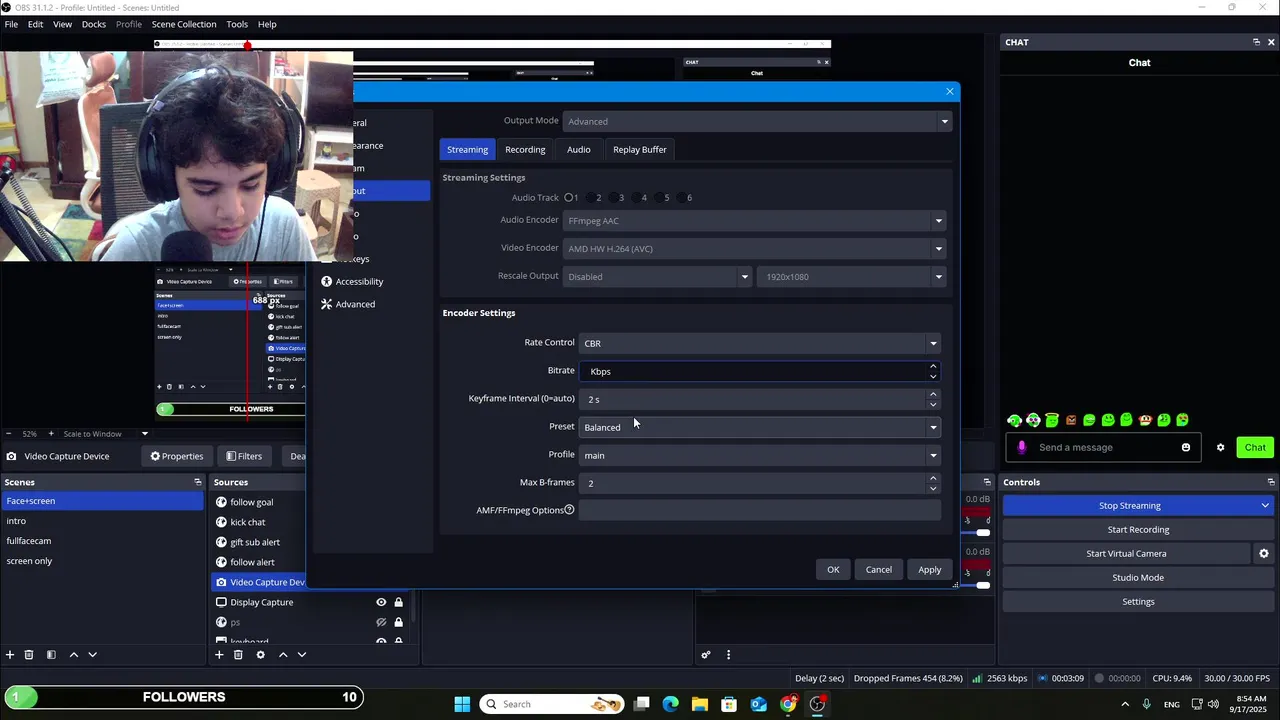Select audio track 6 radio button

pyautogui.click(x=681, y=198)
